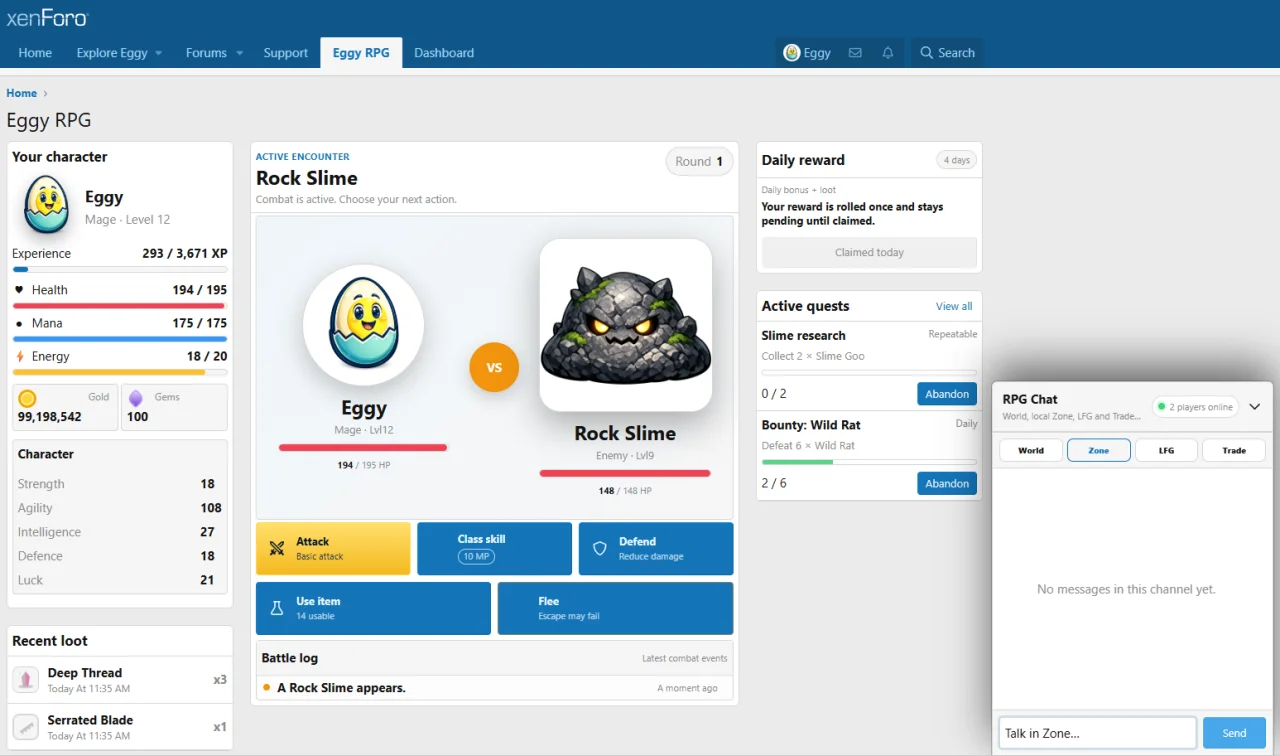1280x756 pixels.
Task: Switch chat to the Trade channel
Action: (1234, 450)
